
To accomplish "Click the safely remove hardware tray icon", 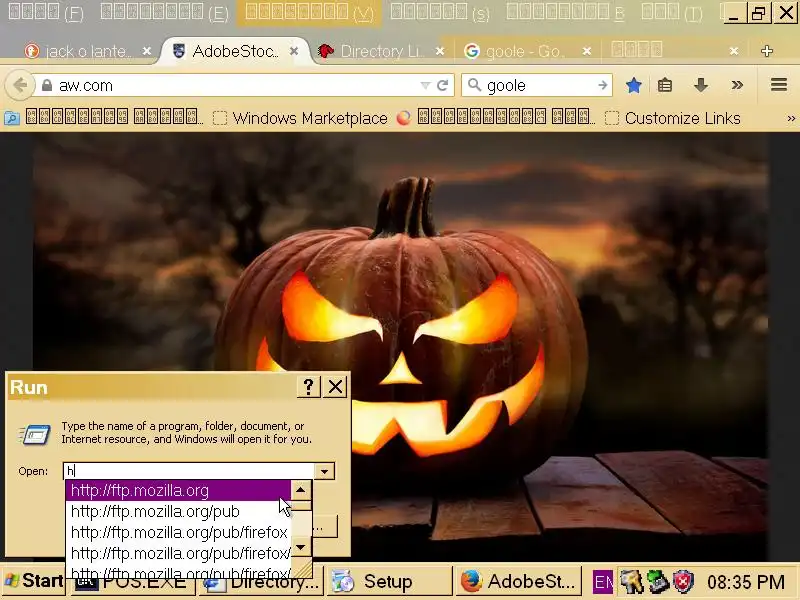I will click(658, 582).
